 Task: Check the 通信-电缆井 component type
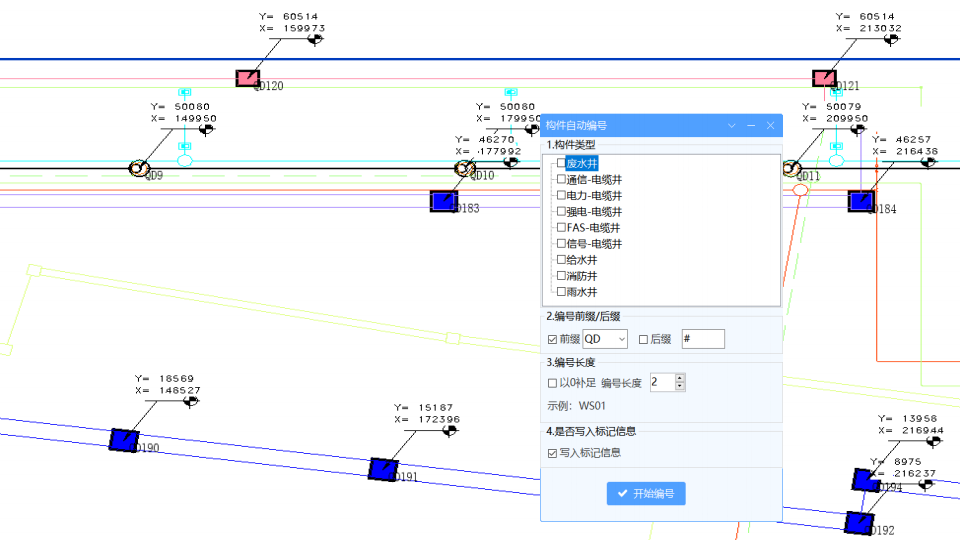[x=561, y=179]
